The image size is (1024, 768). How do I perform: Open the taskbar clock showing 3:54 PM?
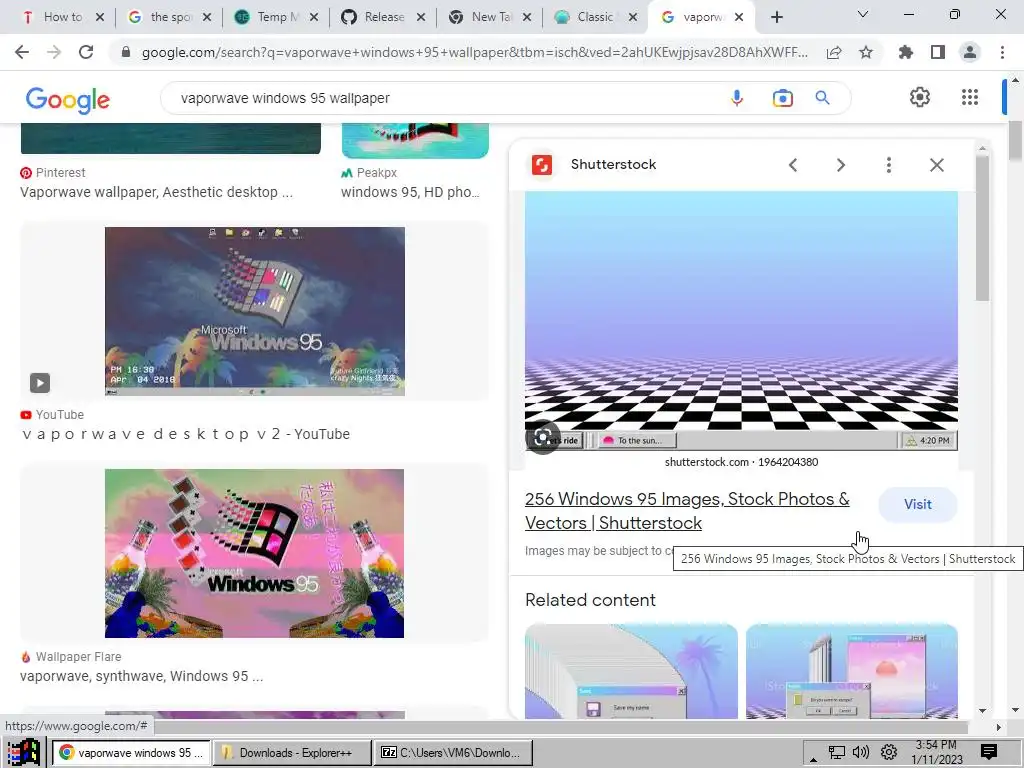(x=936, y=752)
